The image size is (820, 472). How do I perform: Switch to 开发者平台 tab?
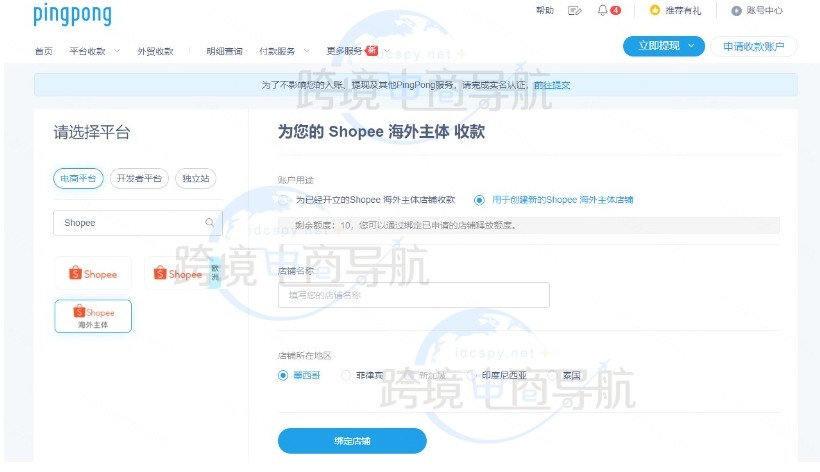(139, 178)
